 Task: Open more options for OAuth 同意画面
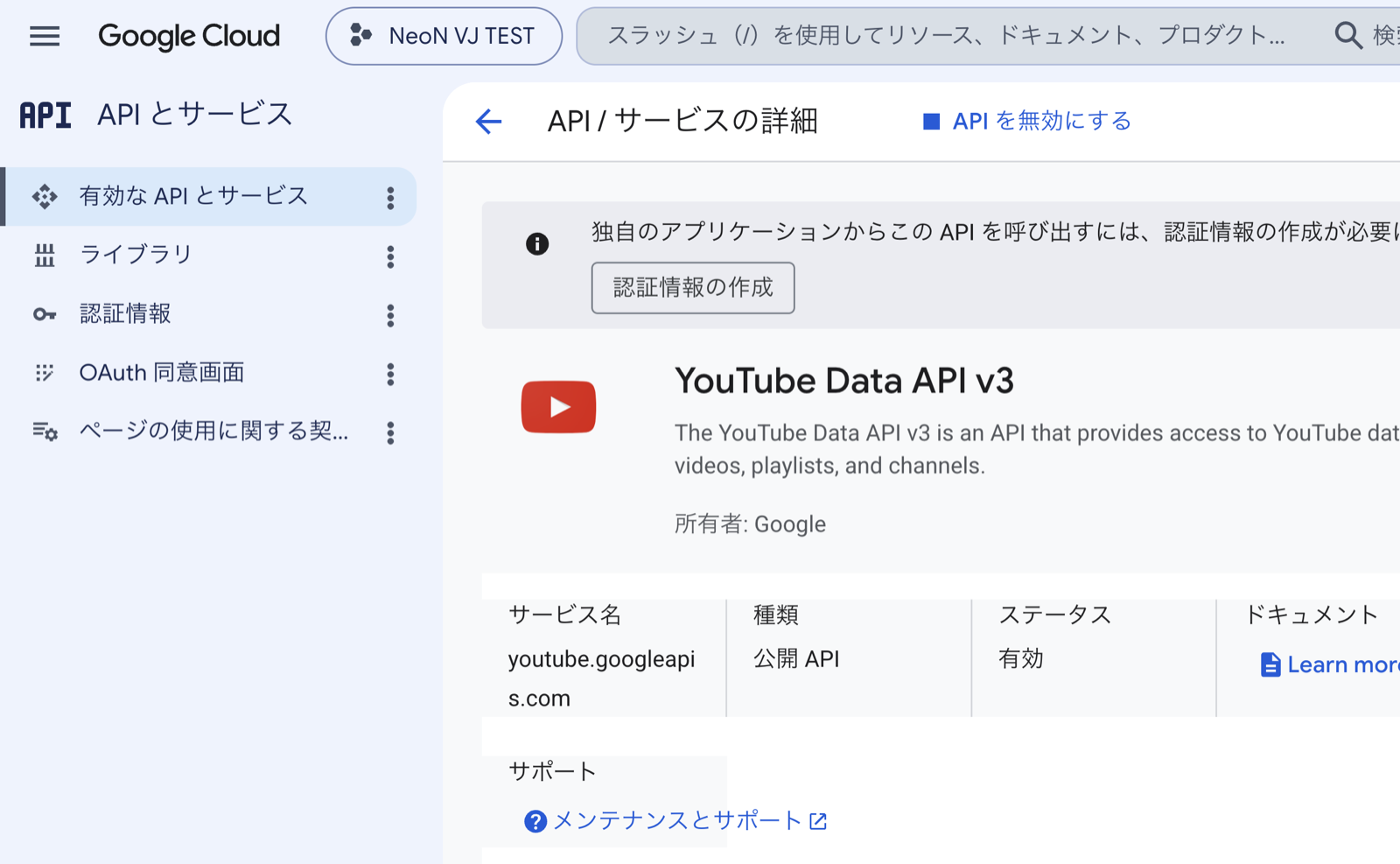(x=390, y=375)
